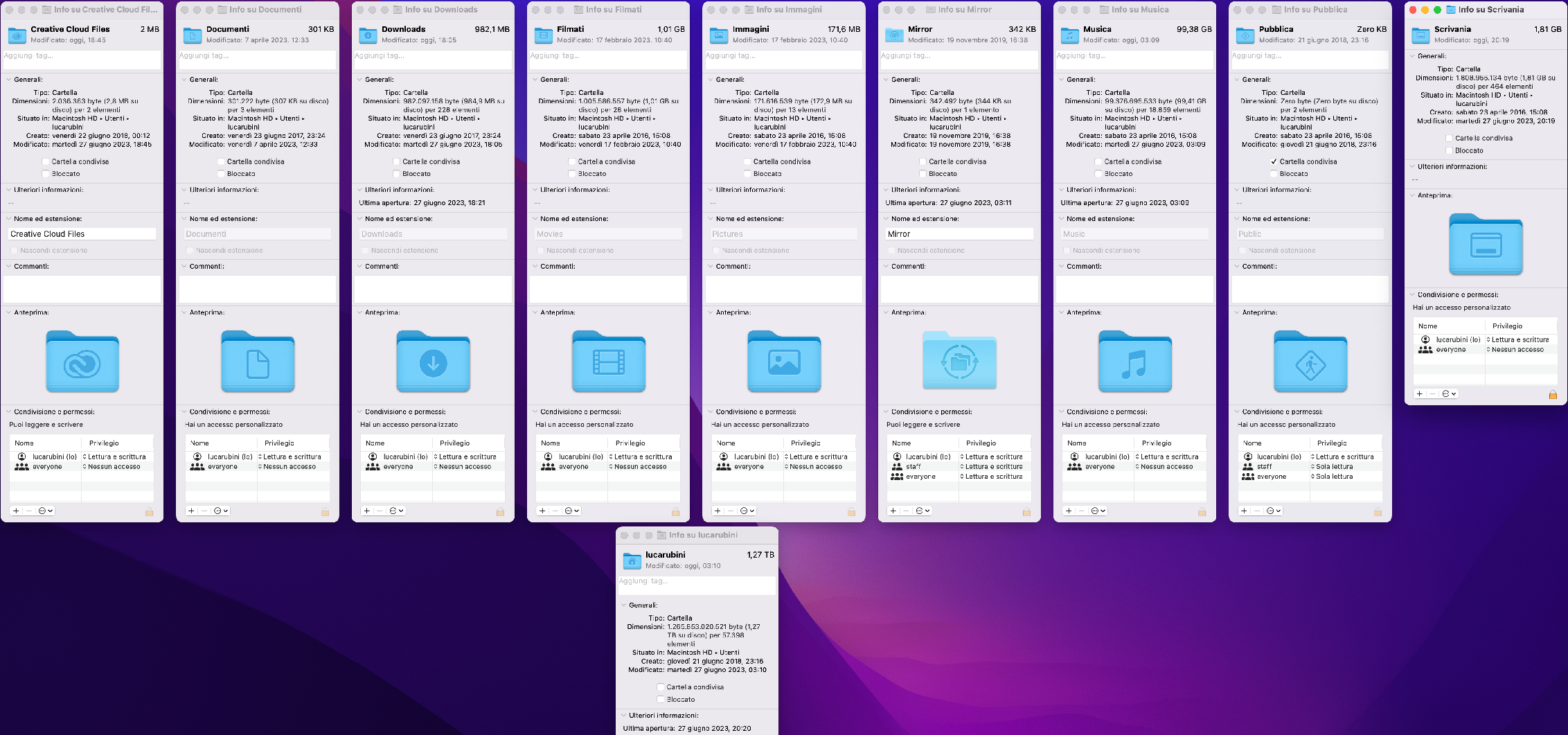The image size is (1568, 735).
Task: Click the Privilegio column header in Scrivania window
Action: coord(1507,326)
